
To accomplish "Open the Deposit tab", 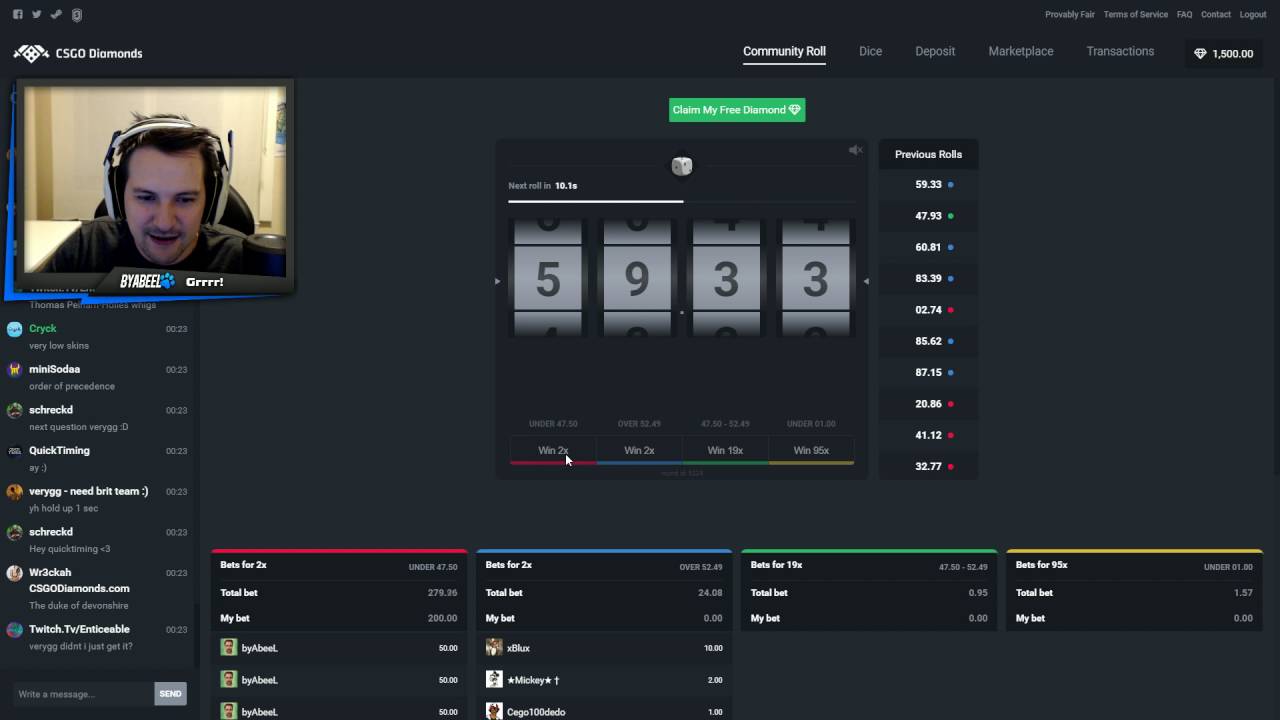I will point(935,52).
